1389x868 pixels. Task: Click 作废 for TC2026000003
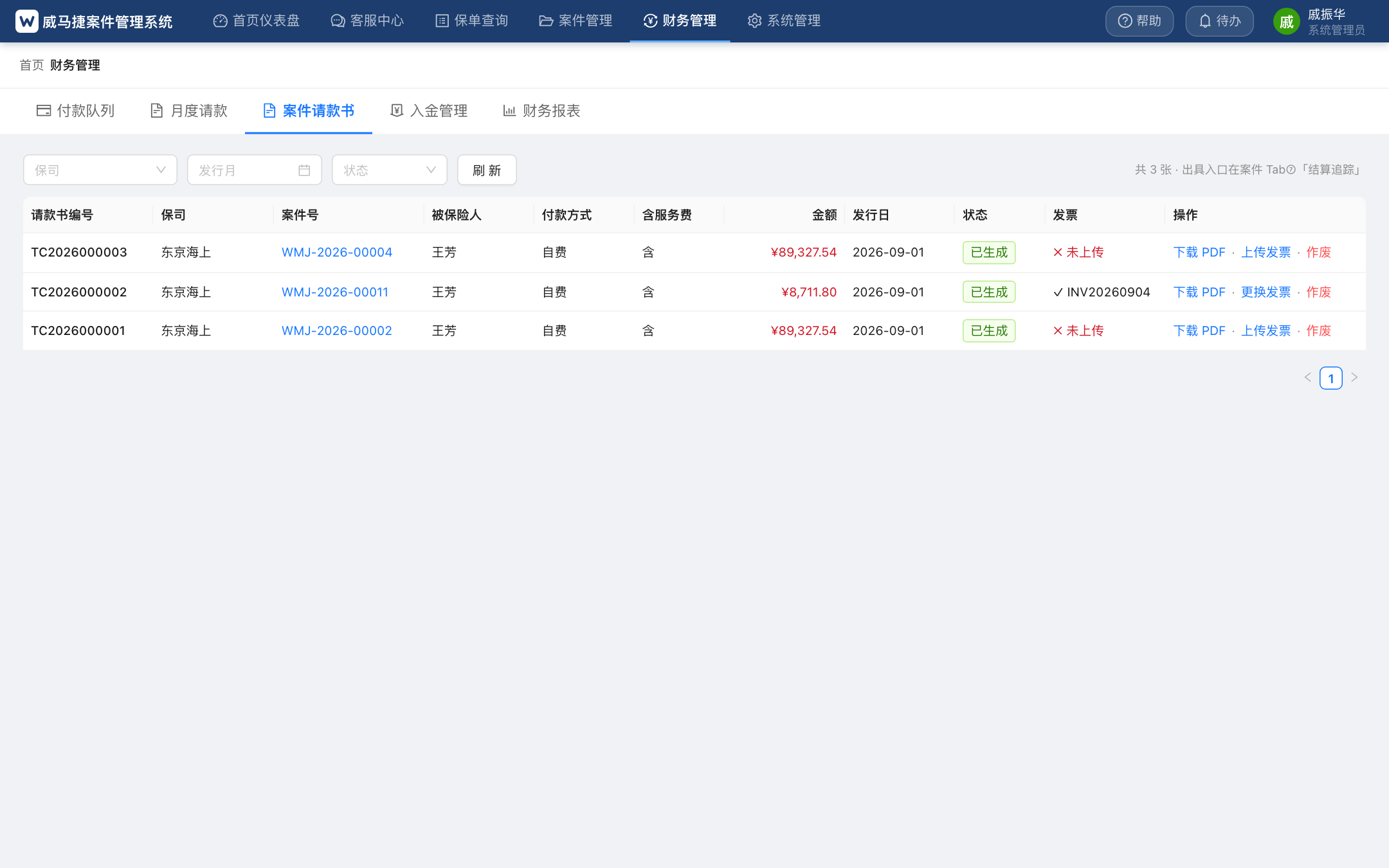pos(1318,252)
